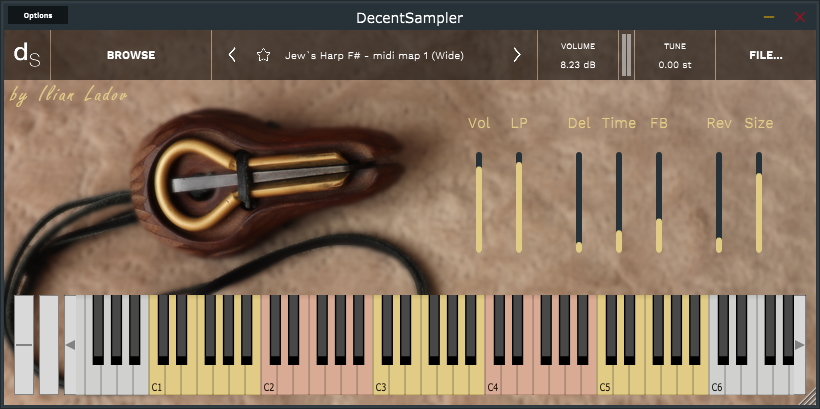Adjust the Rev reverb slider
The height and width of the screenshot is (409, 820).
[719, 202]
